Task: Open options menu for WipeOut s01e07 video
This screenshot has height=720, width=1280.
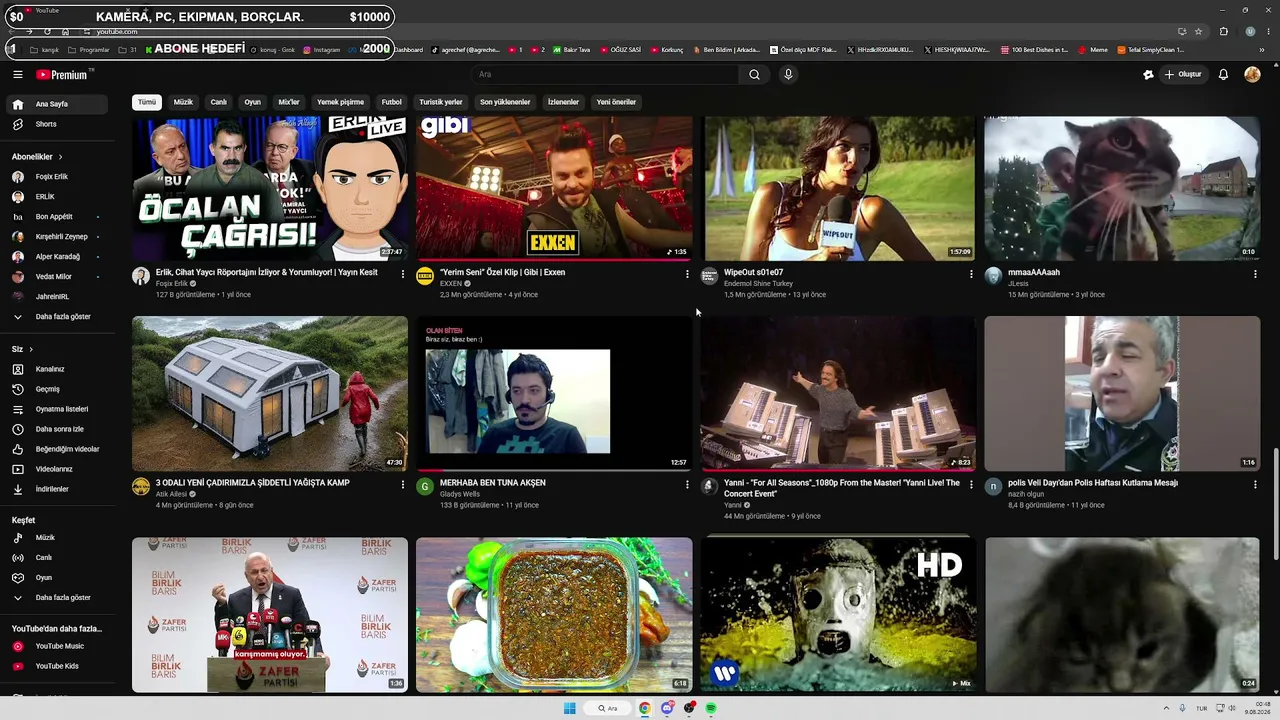Action: tap(971, 274)
